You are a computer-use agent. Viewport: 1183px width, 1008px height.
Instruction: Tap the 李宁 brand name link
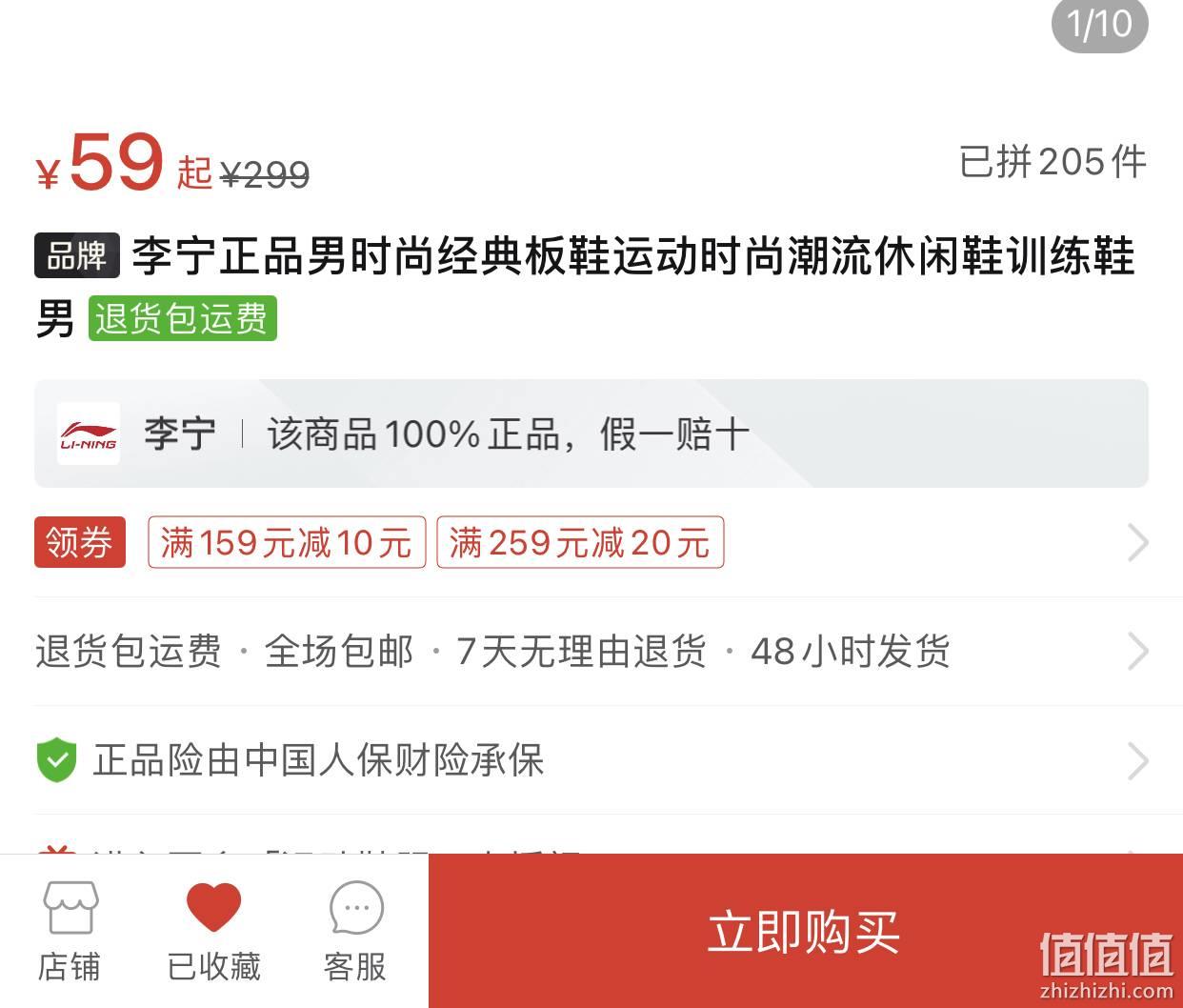[x=179, y=433]
